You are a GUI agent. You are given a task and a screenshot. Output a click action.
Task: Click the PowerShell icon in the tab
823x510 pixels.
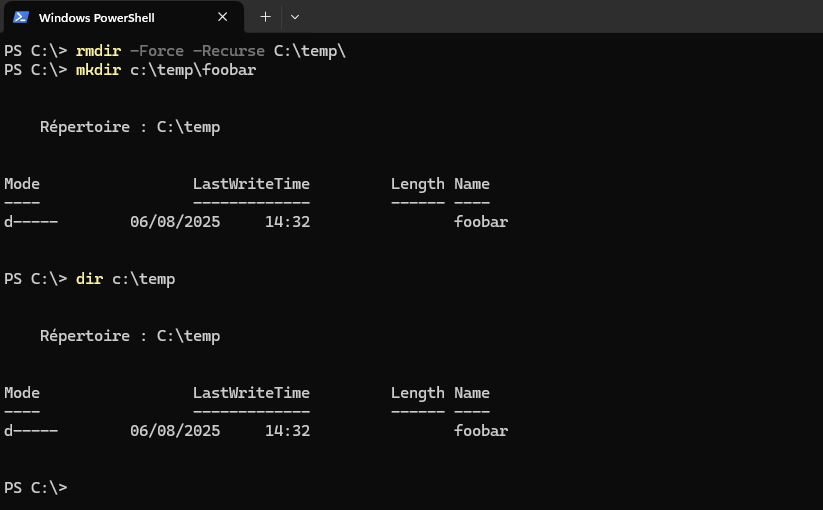[20, 17]
